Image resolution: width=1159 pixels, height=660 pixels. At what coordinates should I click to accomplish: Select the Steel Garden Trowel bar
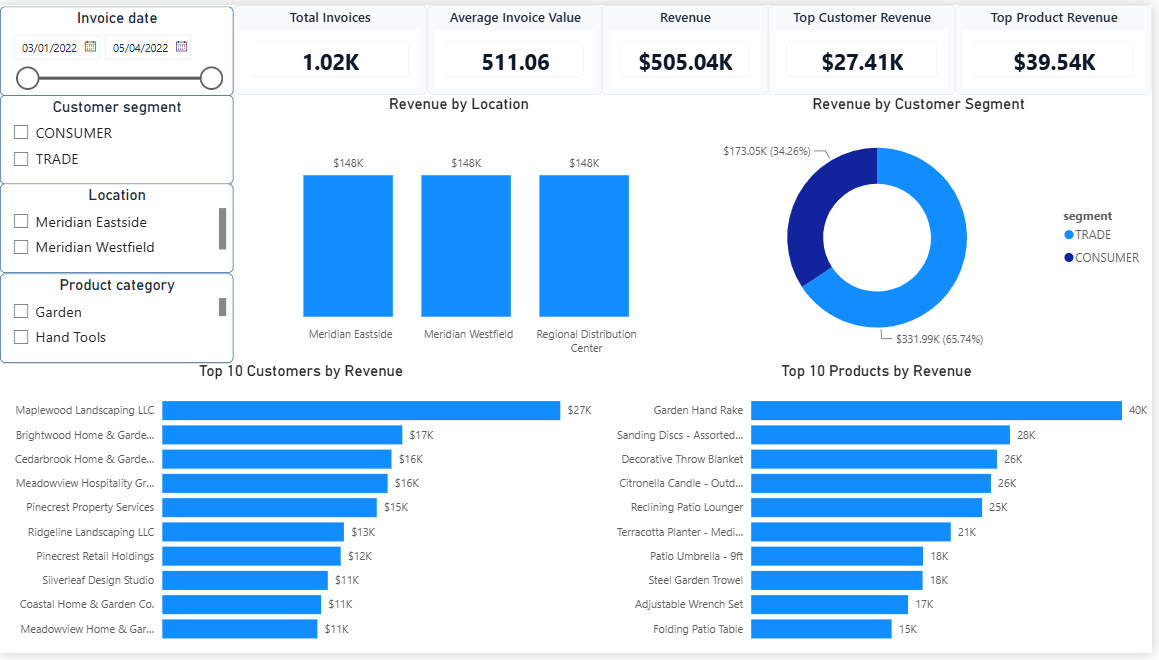pos(837,580)
